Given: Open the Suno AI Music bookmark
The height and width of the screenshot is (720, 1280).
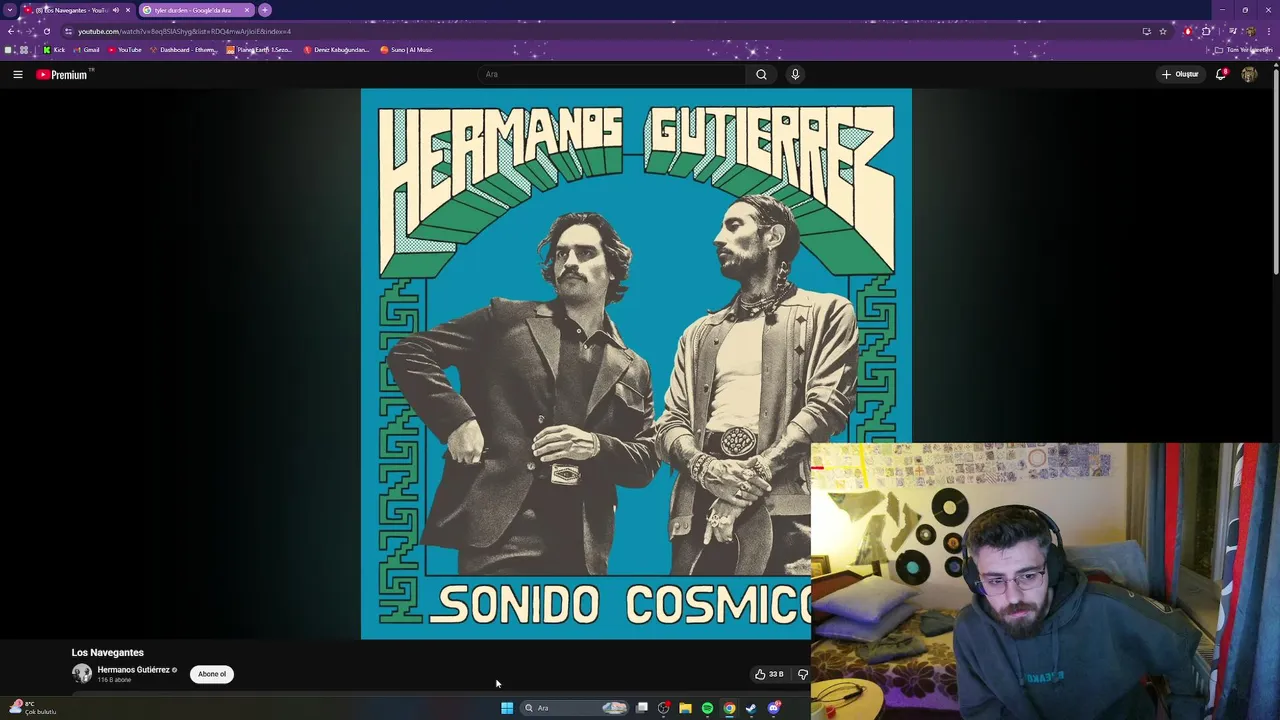Looking at the screenshot, I should click(407, 50).
